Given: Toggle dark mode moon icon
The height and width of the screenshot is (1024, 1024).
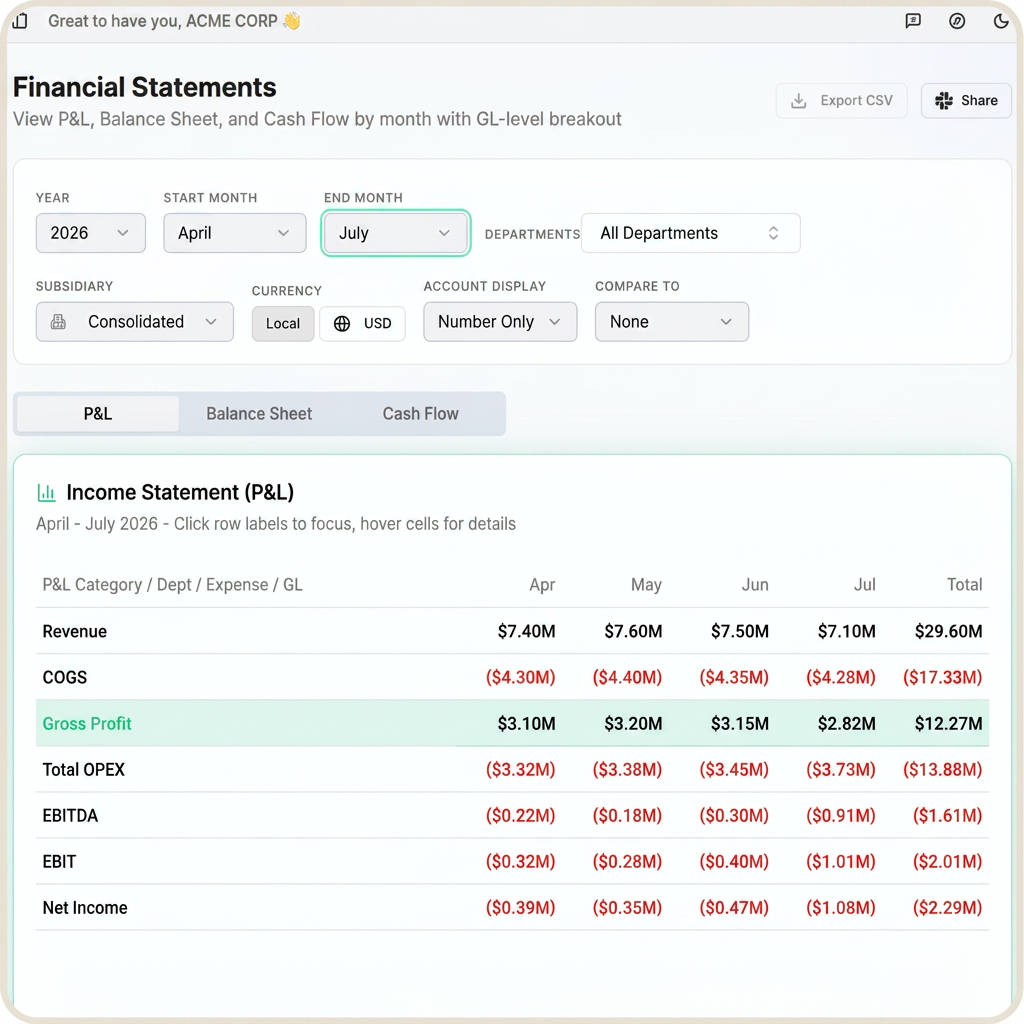Looking at the screenshot, I should click(x=1000, y=21).
